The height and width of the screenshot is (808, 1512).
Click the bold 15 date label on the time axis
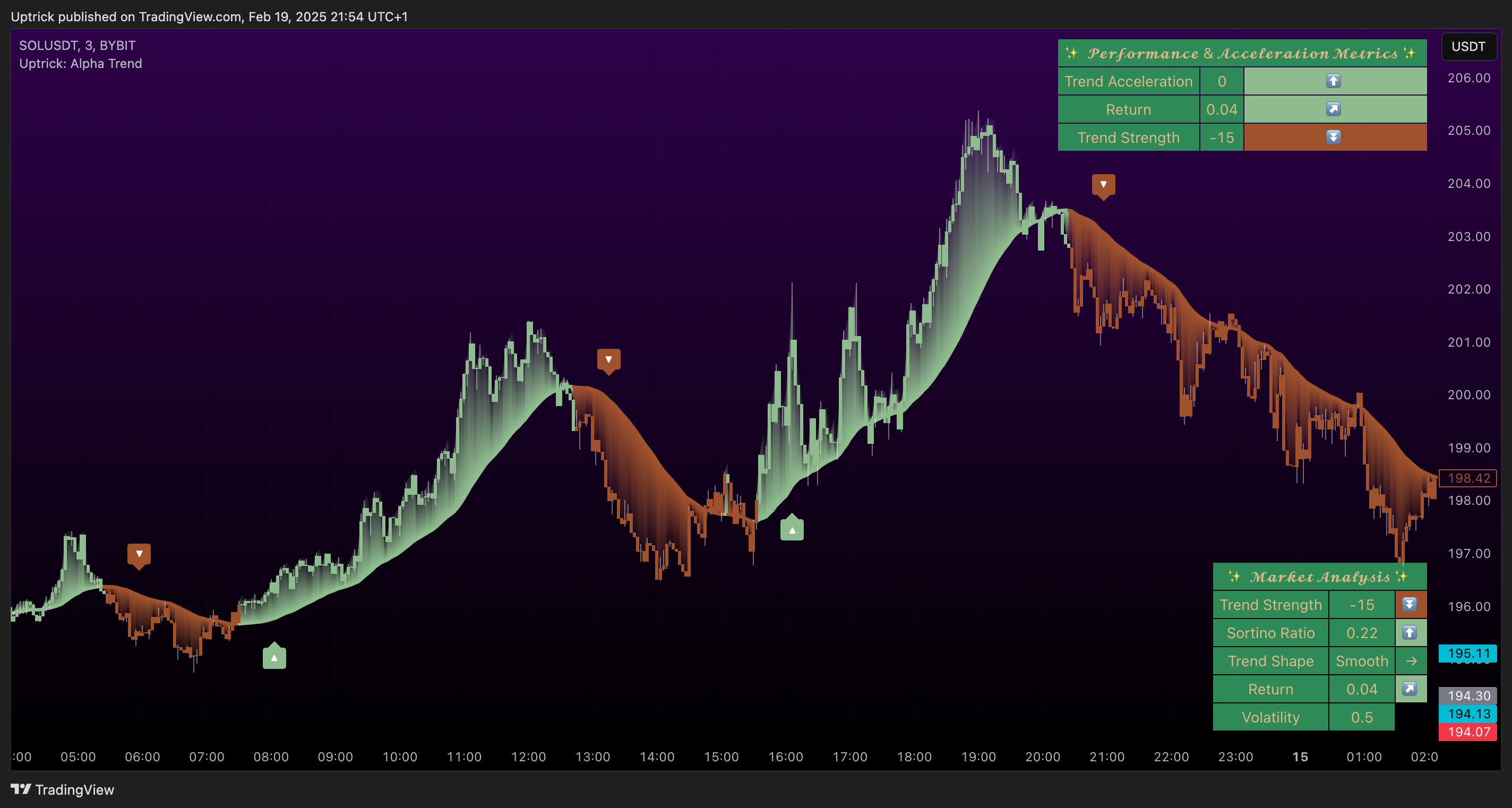pos(1300,757)
